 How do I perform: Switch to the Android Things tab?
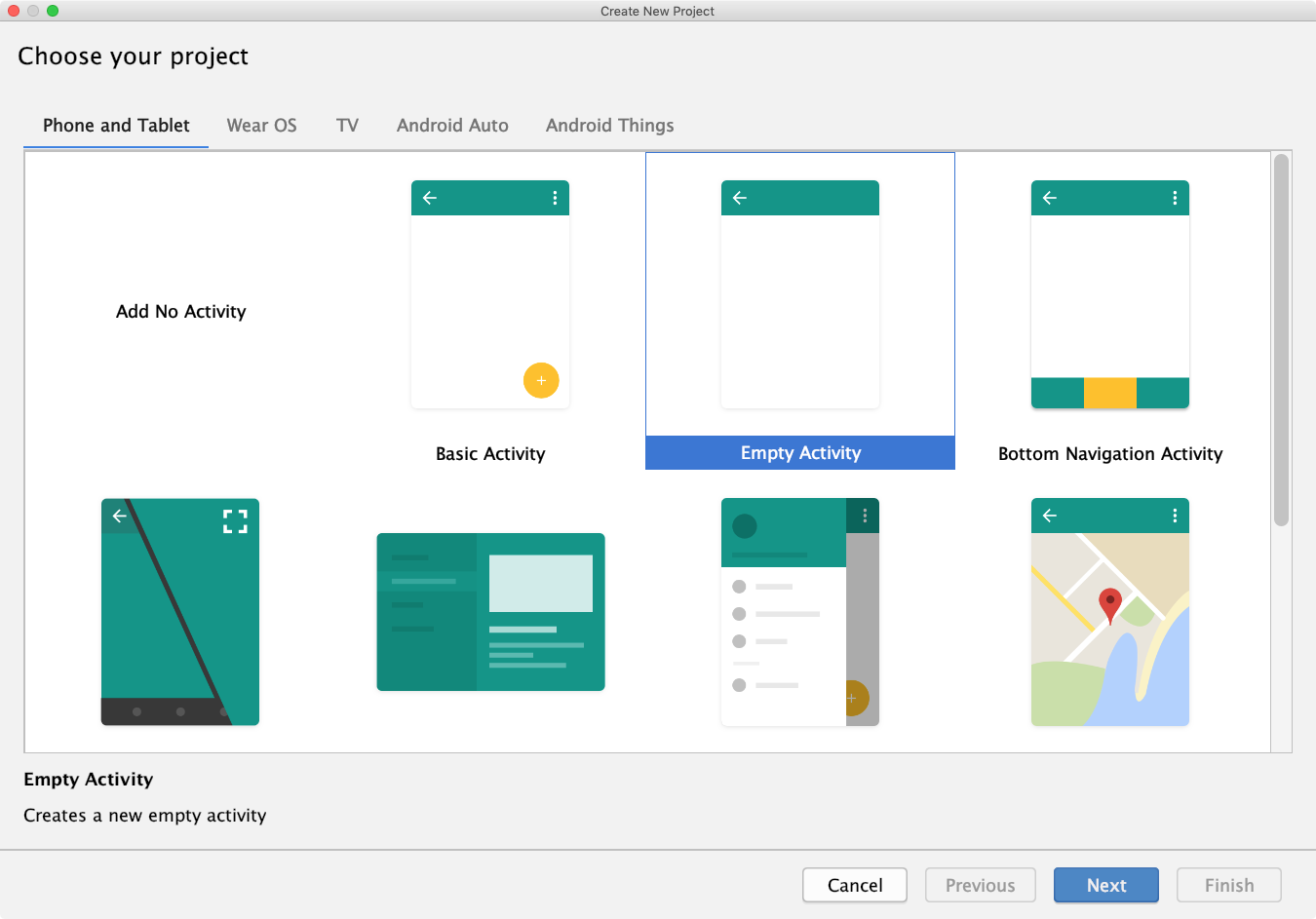tap(609, 125)
